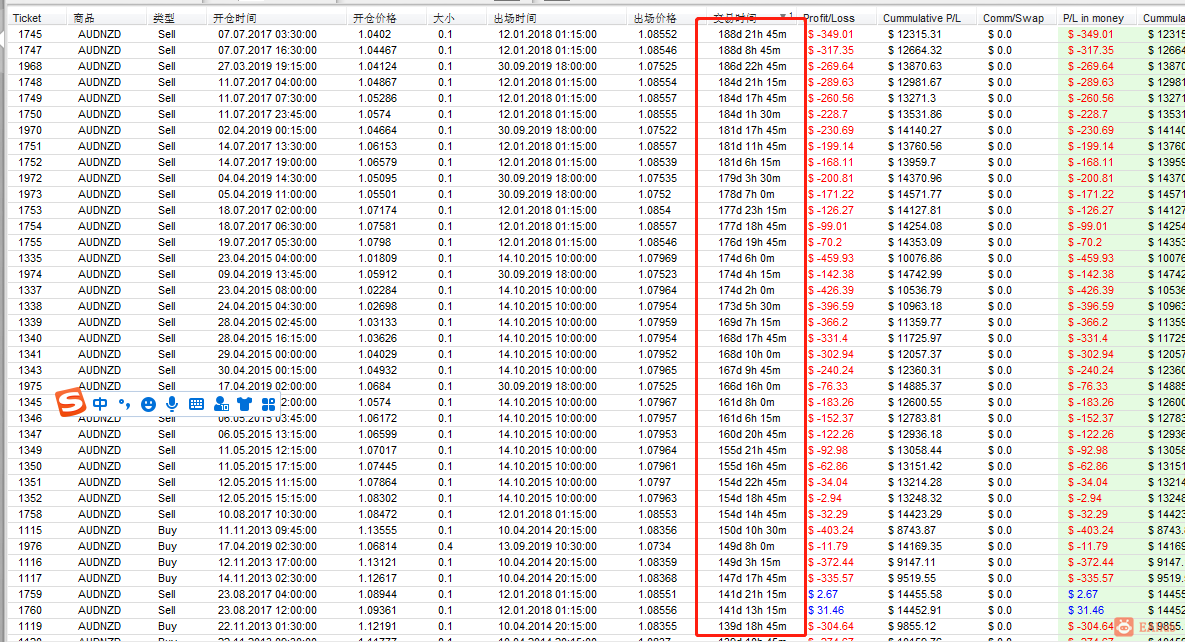Open the user account icon on IME bar
Screen dimensions: 1185x642
pos(221,404)
